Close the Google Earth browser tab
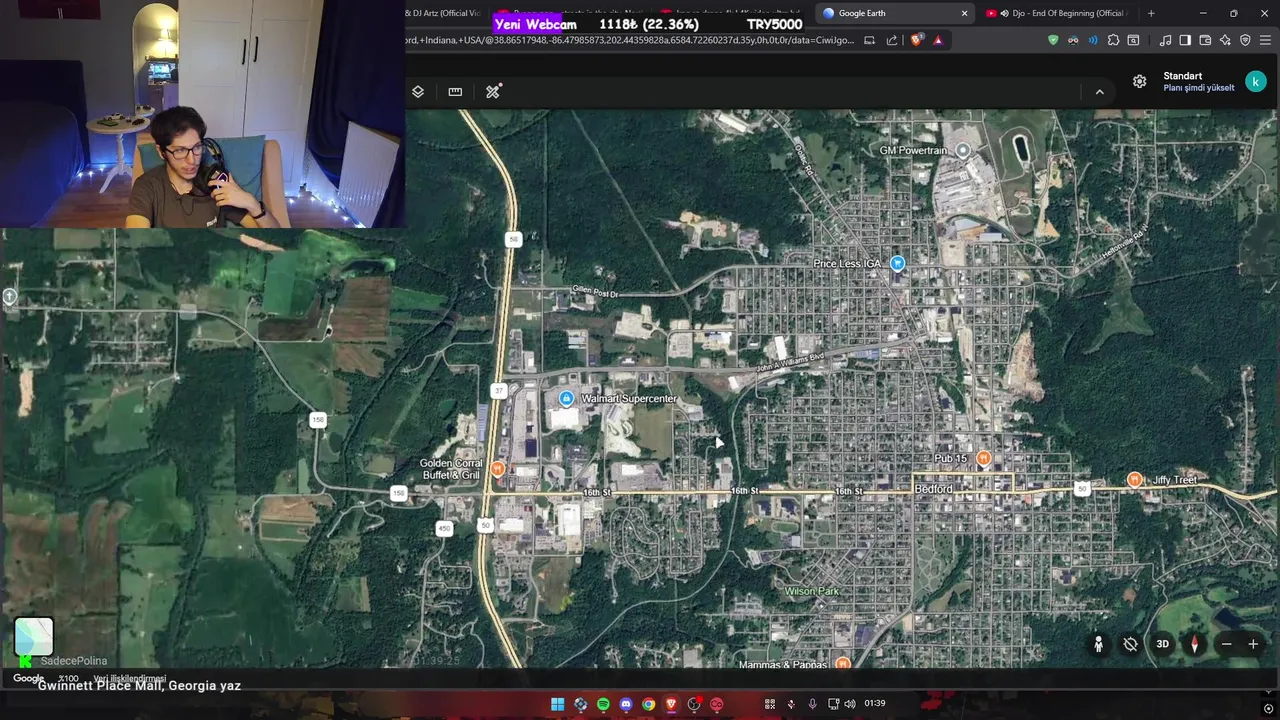Screen dimensions: 1280x720 [x=964, y=13]
